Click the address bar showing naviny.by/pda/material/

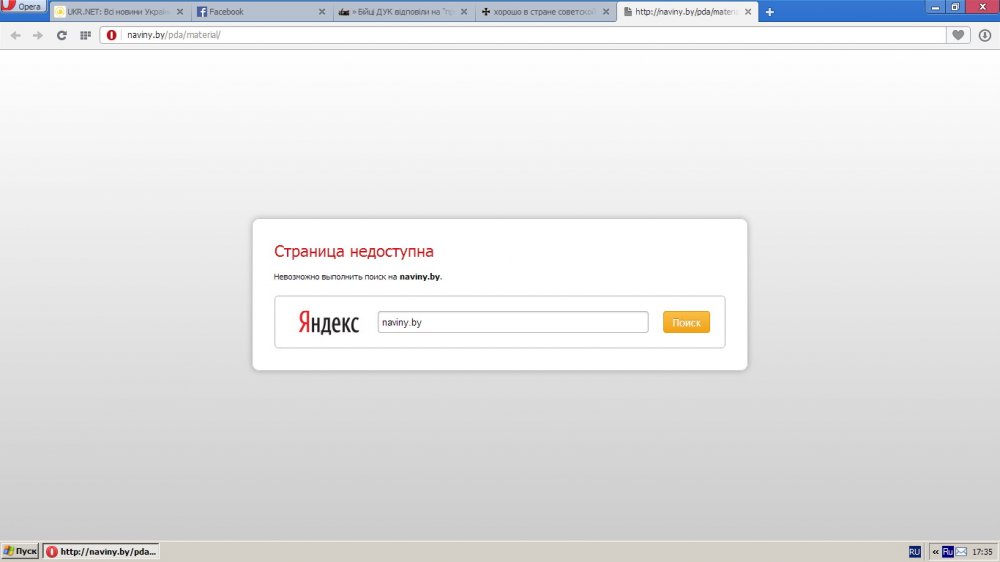pos(523,35)
